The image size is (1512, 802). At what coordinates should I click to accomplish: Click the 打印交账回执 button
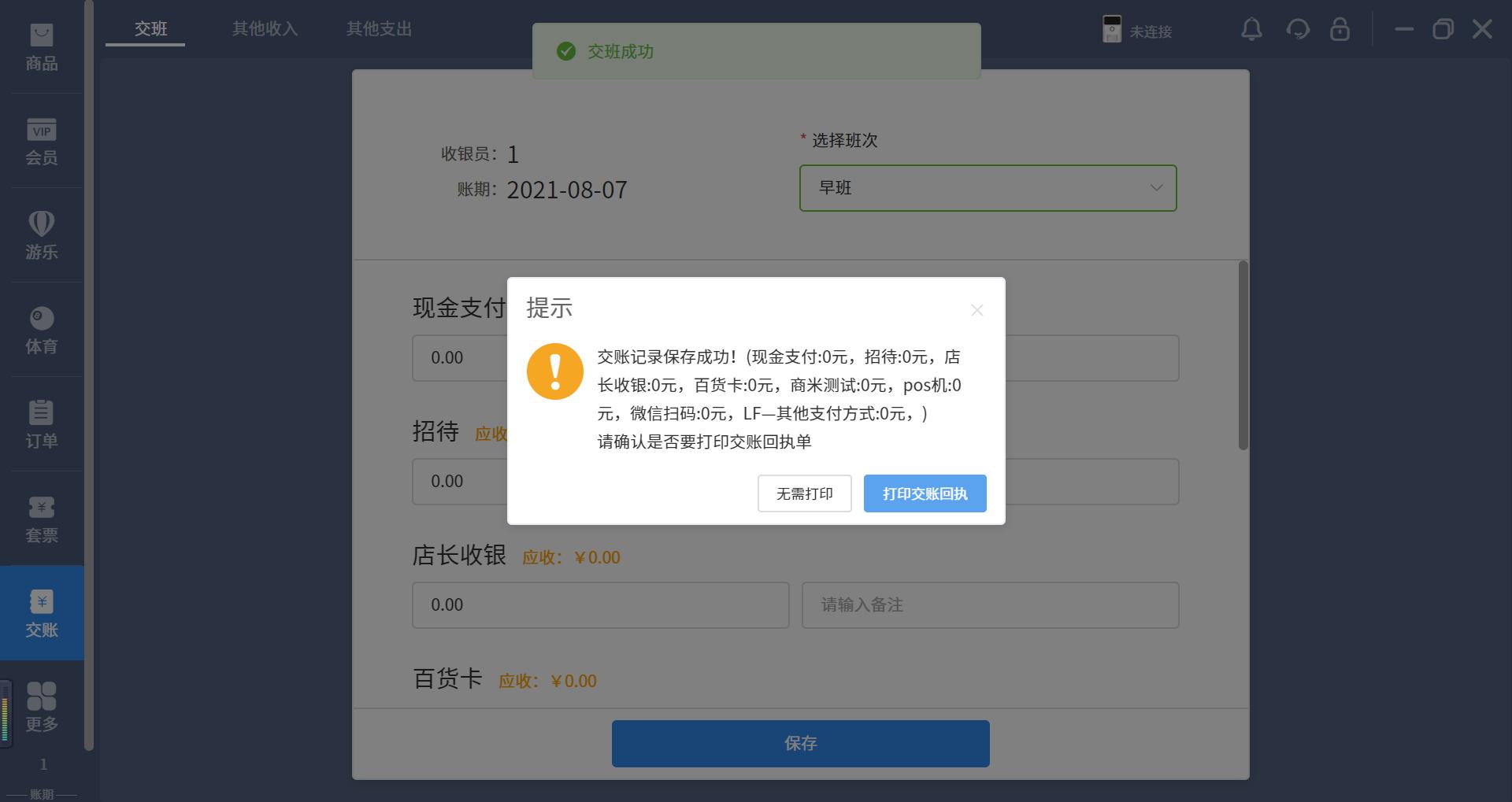coord(925,493)
